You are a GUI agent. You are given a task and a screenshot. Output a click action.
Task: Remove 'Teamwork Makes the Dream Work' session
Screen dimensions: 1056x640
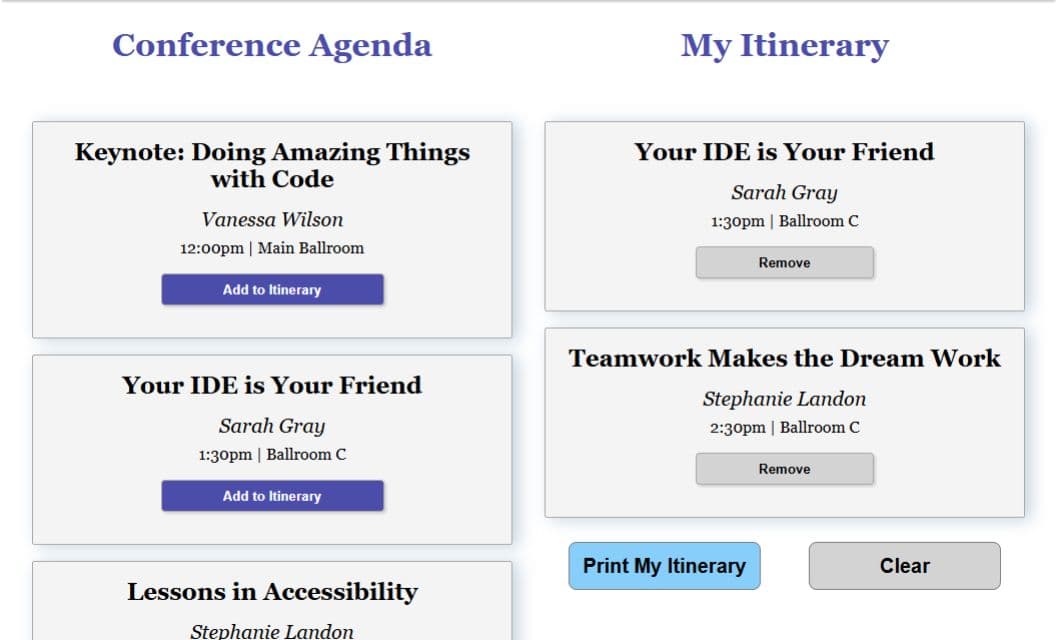(x=785, y=469)
